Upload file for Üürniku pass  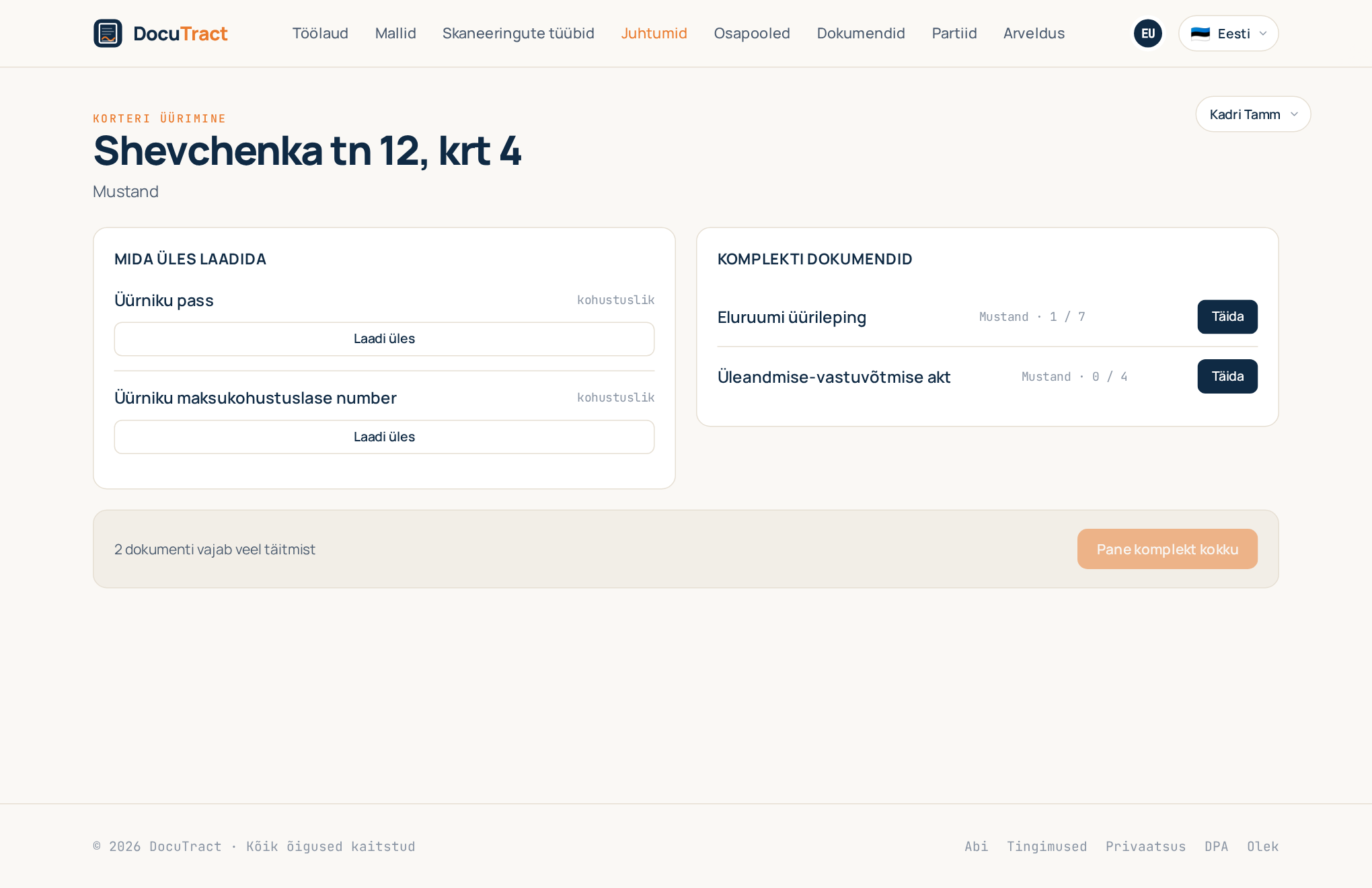click(384, 339)
